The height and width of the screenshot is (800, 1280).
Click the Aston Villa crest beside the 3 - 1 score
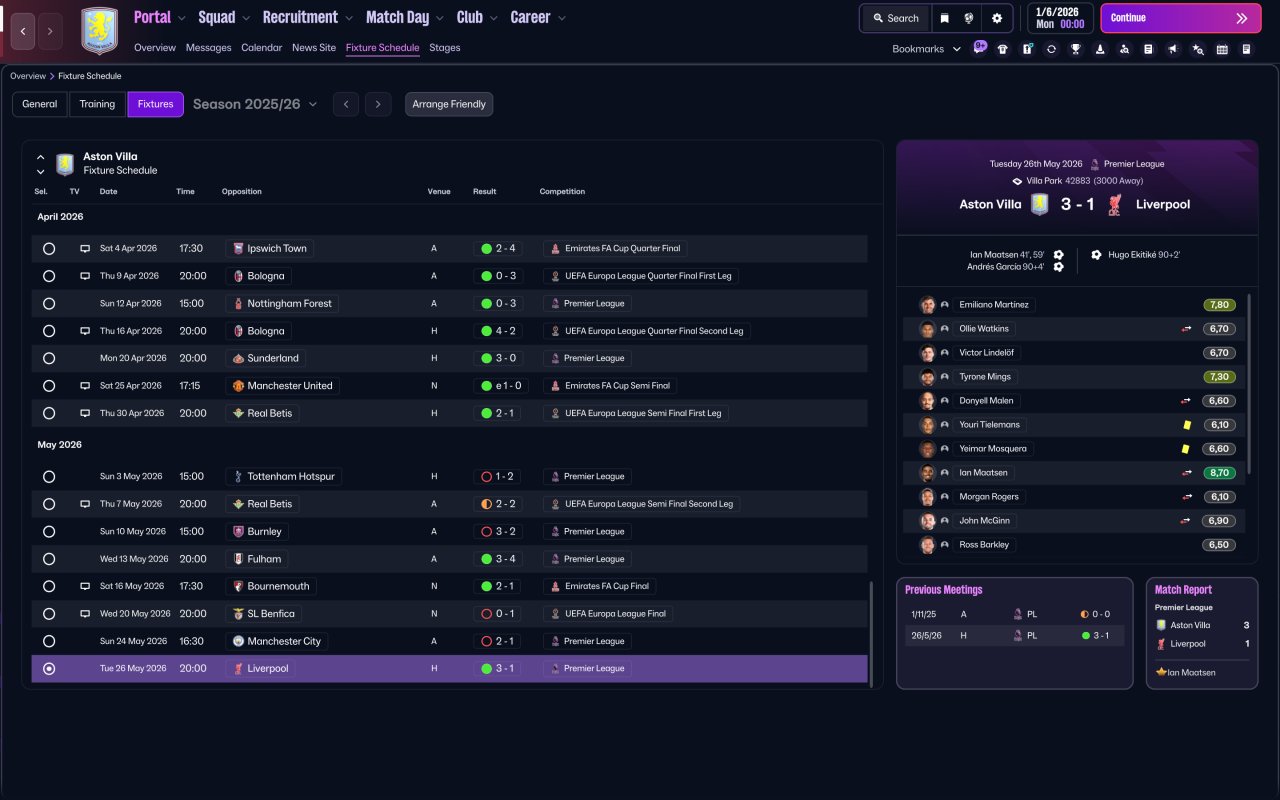tap(1040, 204)
